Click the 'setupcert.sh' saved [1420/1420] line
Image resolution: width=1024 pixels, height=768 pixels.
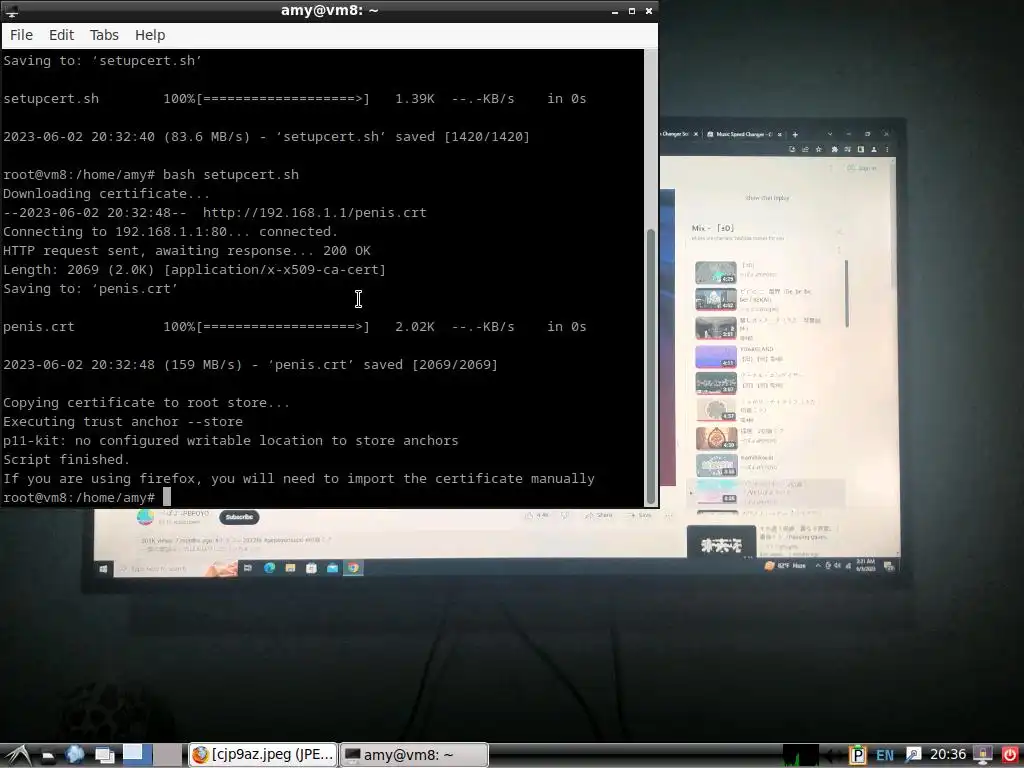[x=266, y=137]
